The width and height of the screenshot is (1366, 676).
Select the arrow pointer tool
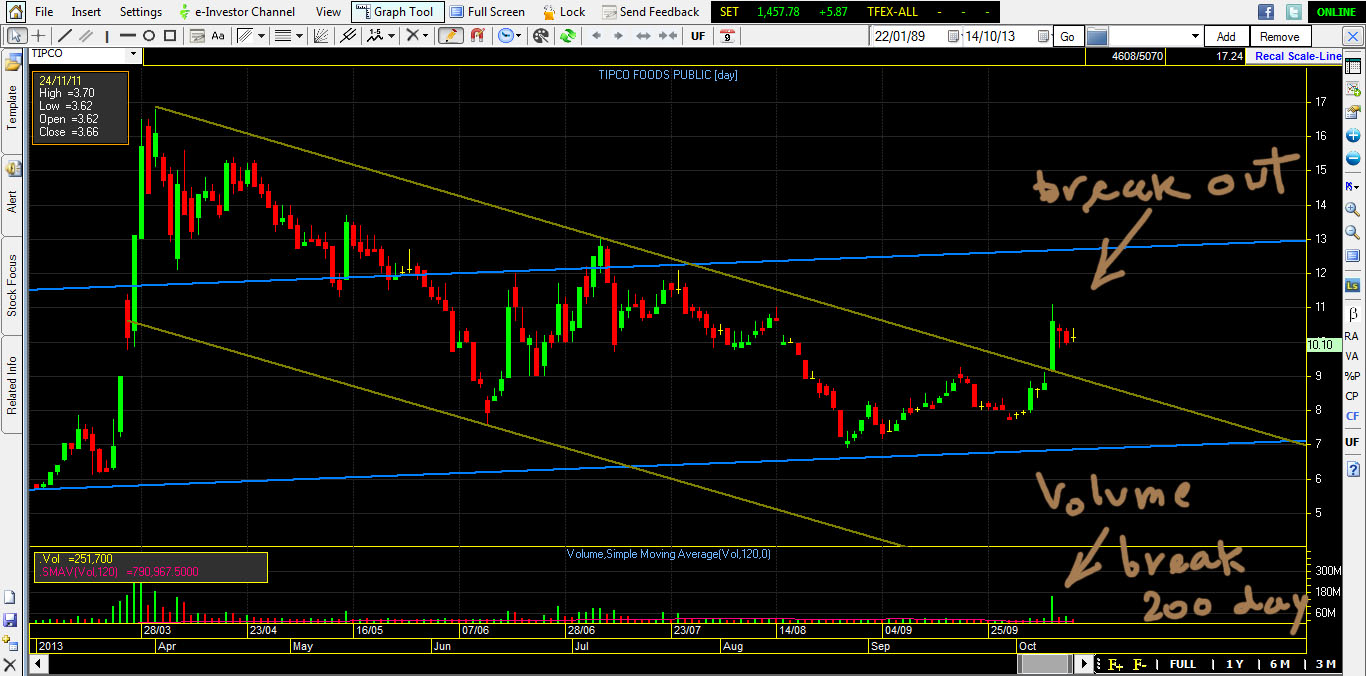pos(15,35)
